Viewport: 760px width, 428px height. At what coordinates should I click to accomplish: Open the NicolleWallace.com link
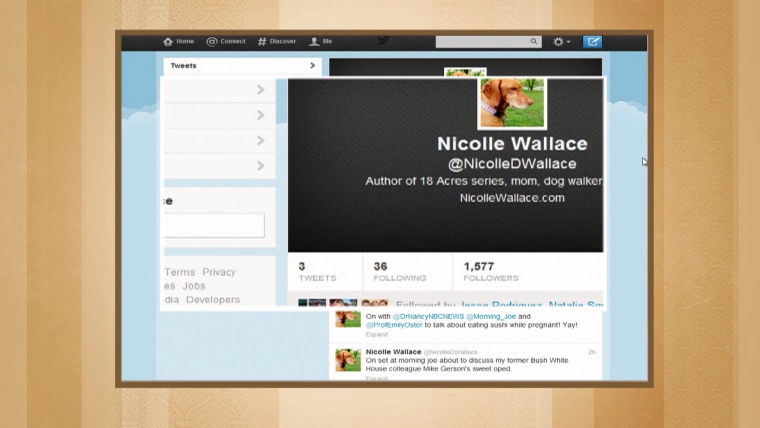[x=512, y=198]
